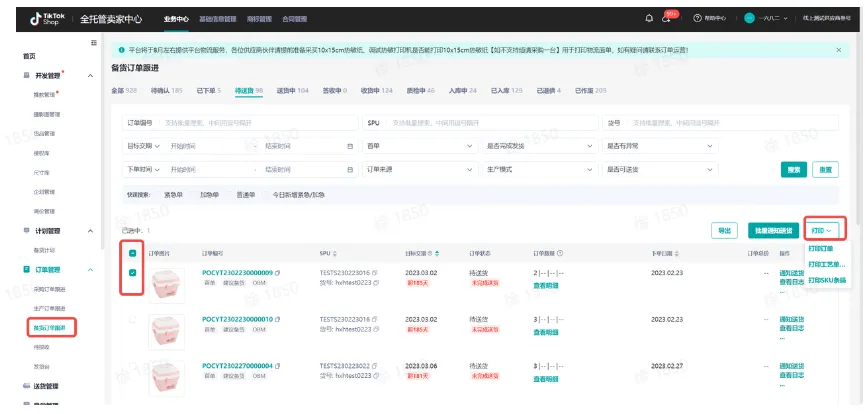Open the 生产模式 dropdown
The height and width of the screenshot is (414, 865).
[x=540, y=169]
